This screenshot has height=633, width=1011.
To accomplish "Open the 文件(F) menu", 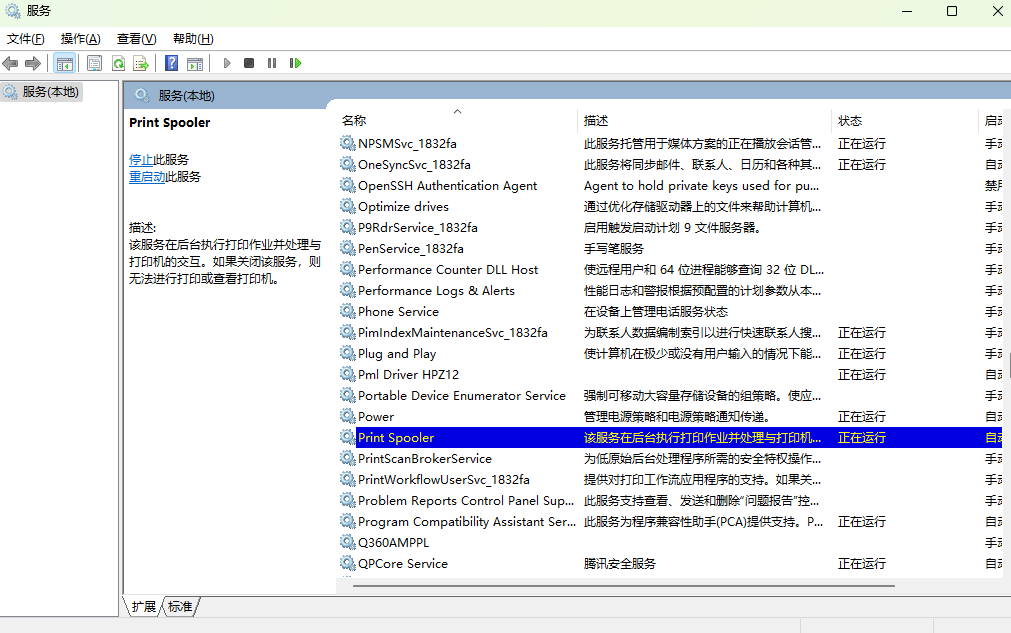I will pyautogui.click(x=26, y=39).
